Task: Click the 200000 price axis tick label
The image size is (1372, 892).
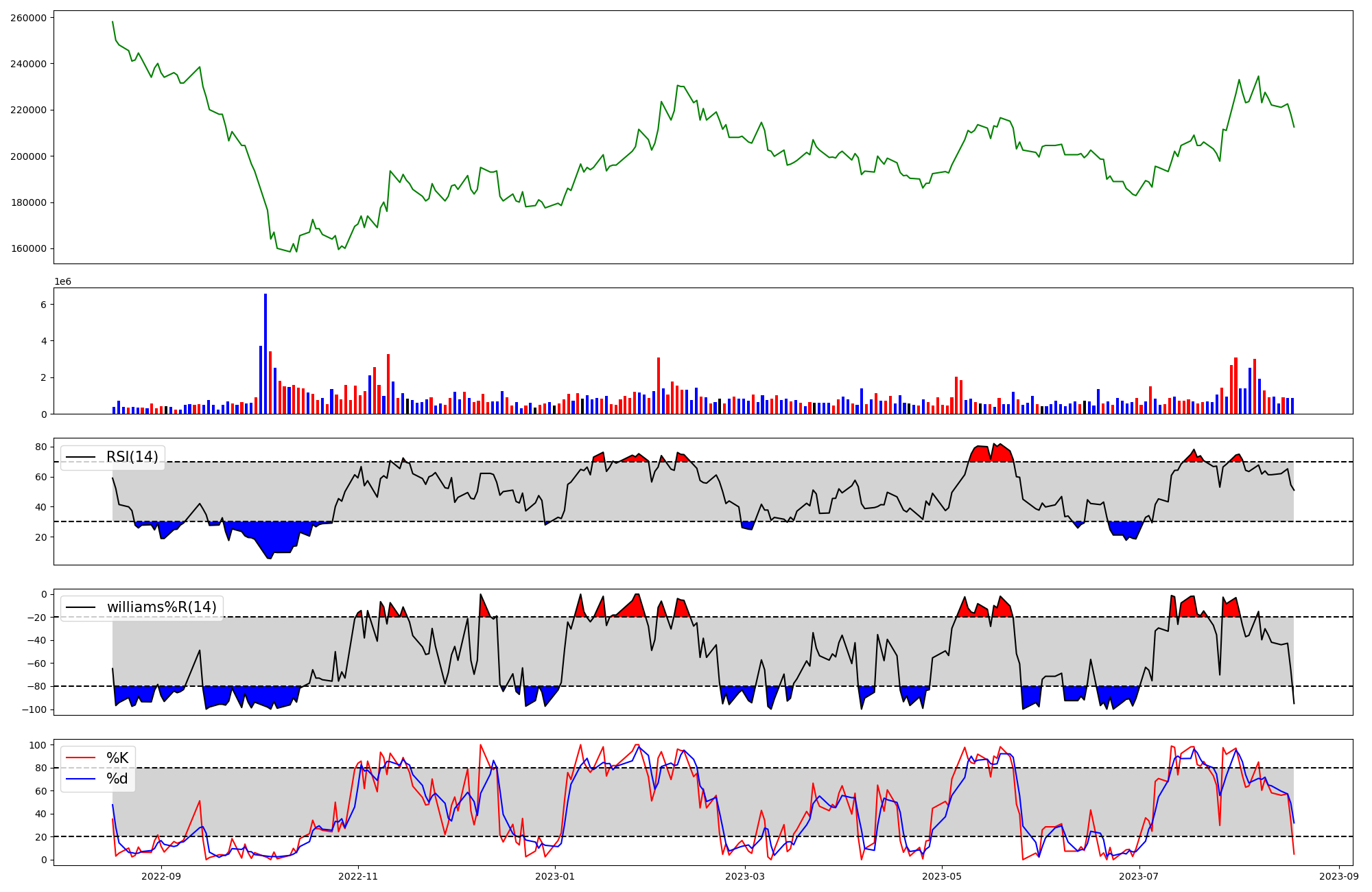Action: [29, 156]
